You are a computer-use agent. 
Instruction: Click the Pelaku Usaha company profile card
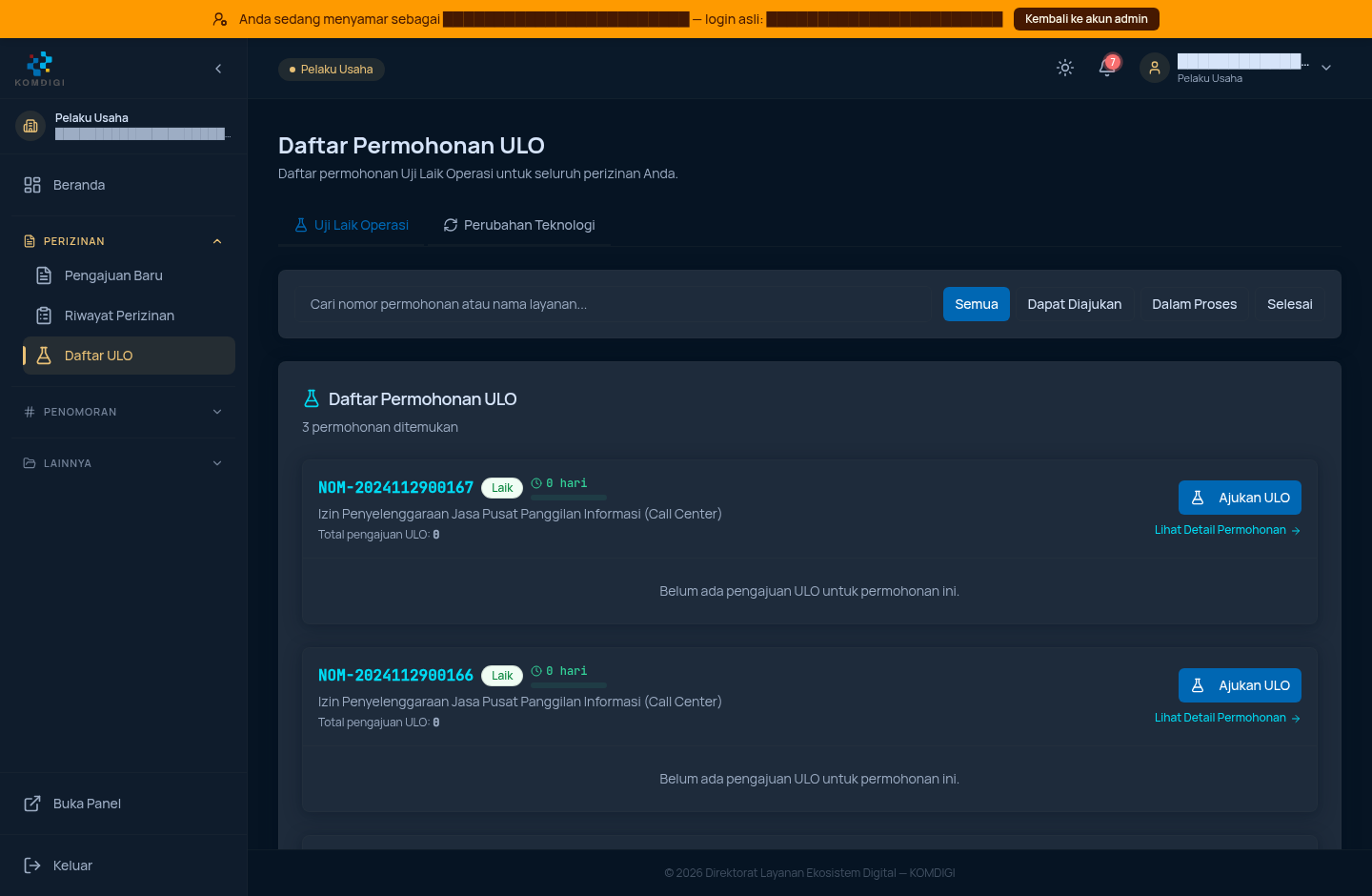tap(124, 126)
